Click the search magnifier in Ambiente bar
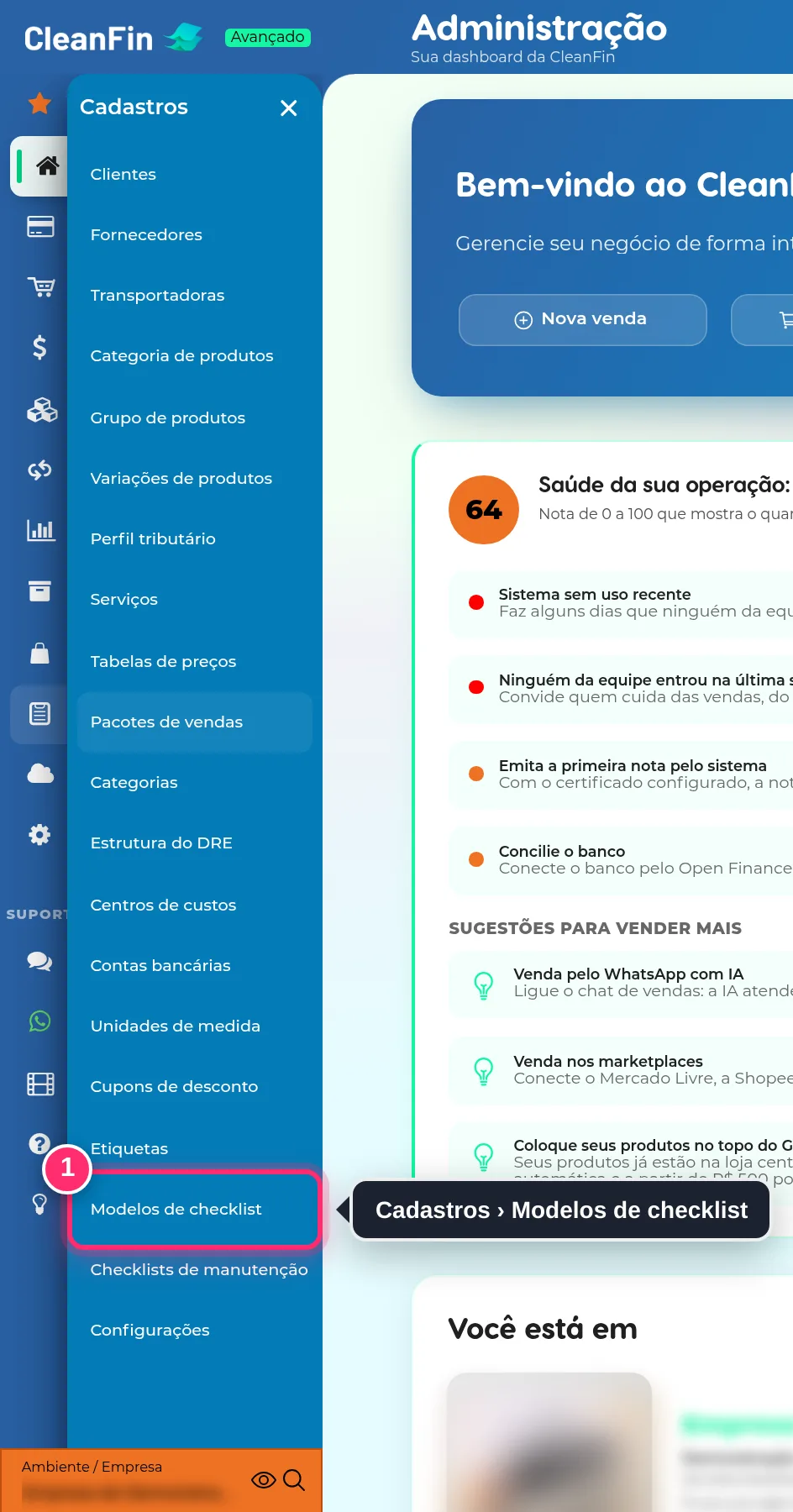793x1512 pixels. (x=294, y=1480)
